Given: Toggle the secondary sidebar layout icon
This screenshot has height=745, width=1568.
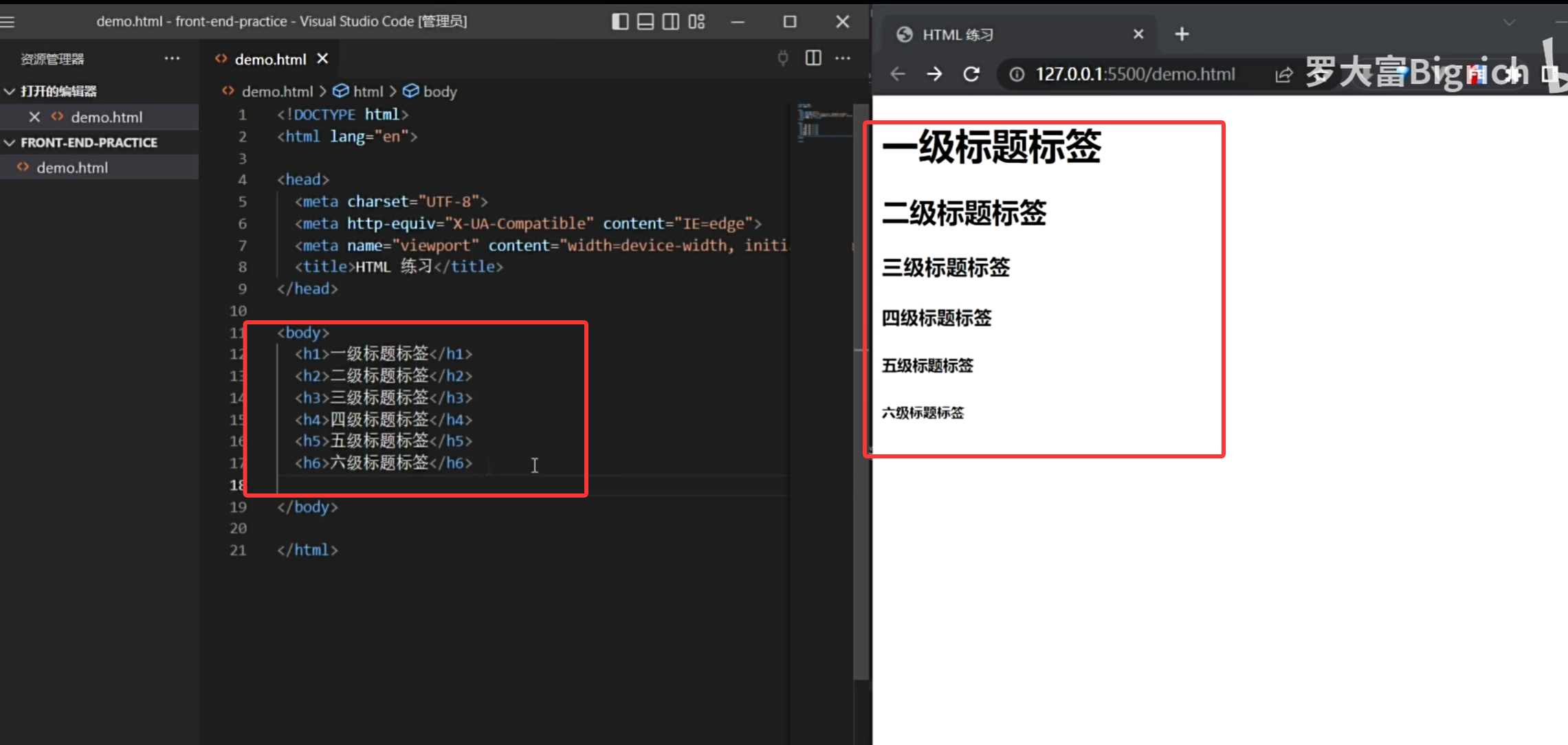Looking at the screenshot, I should click(670, 22).
